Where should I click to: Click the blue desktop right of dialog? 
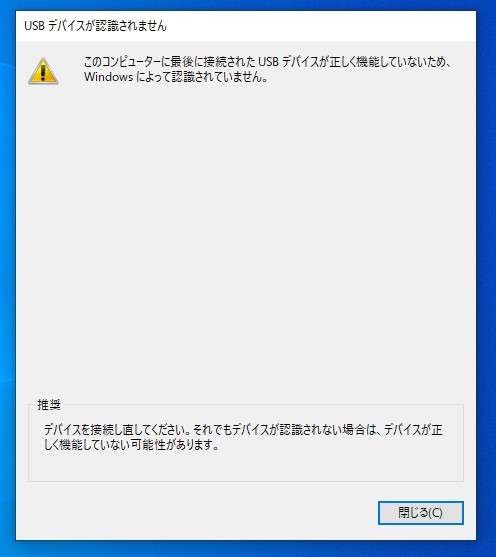point(486,277)
